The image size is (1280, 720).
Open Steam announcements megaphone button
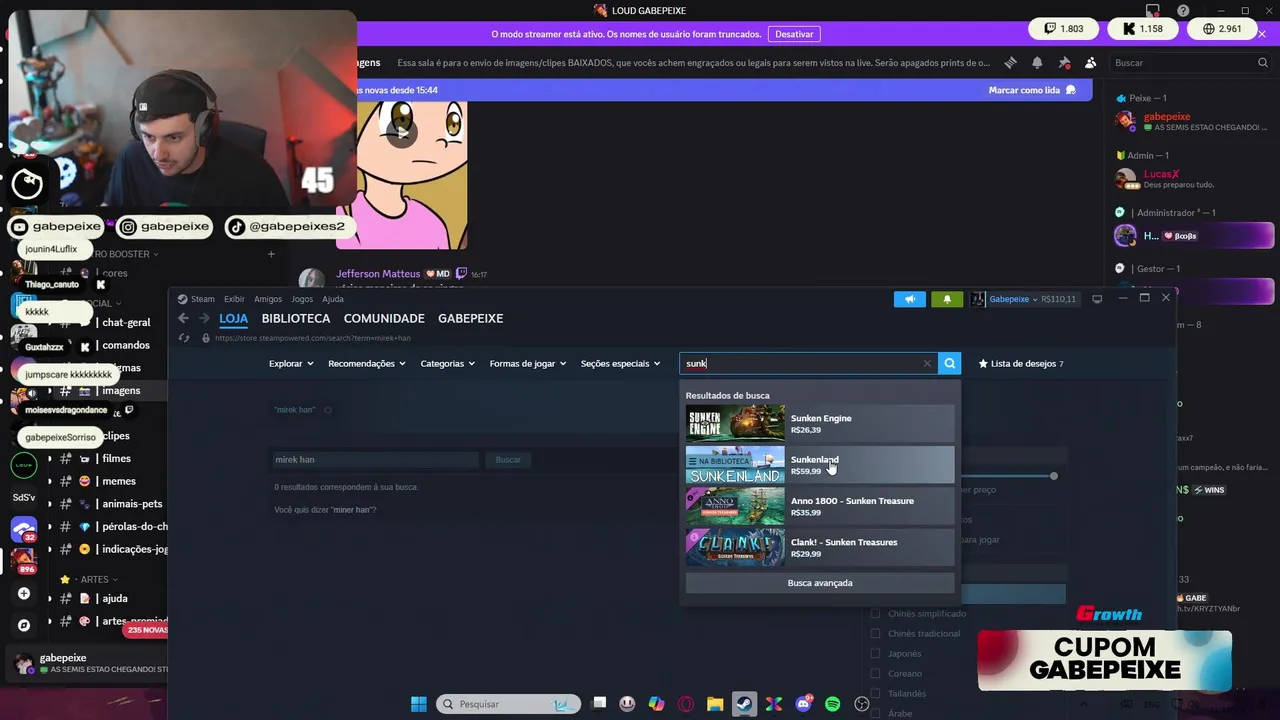click(x=910, y=299)
